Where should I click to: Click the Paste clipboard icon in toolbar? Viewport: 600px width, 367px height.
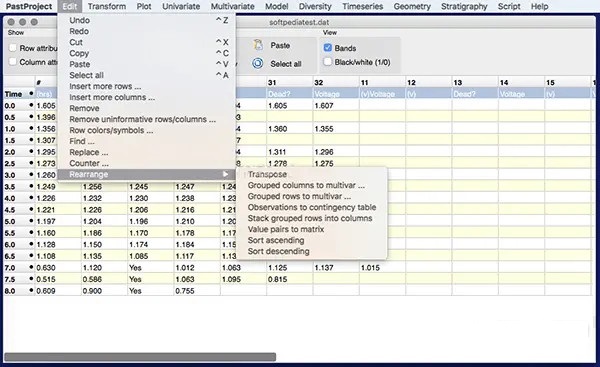click(x=258, y=45)
